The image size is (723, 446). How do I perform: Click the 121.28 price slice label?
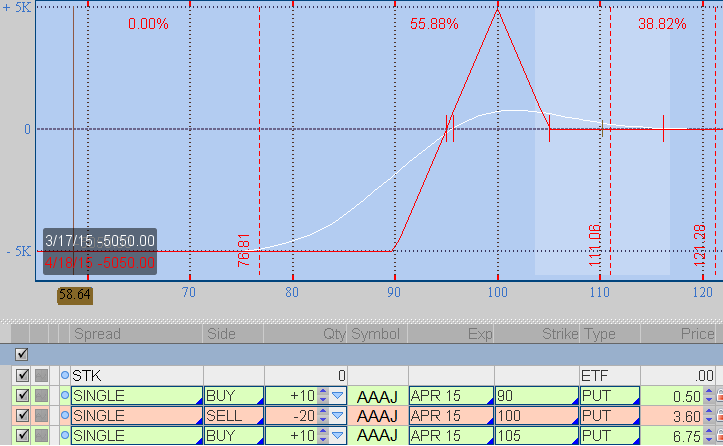point(699,245)
